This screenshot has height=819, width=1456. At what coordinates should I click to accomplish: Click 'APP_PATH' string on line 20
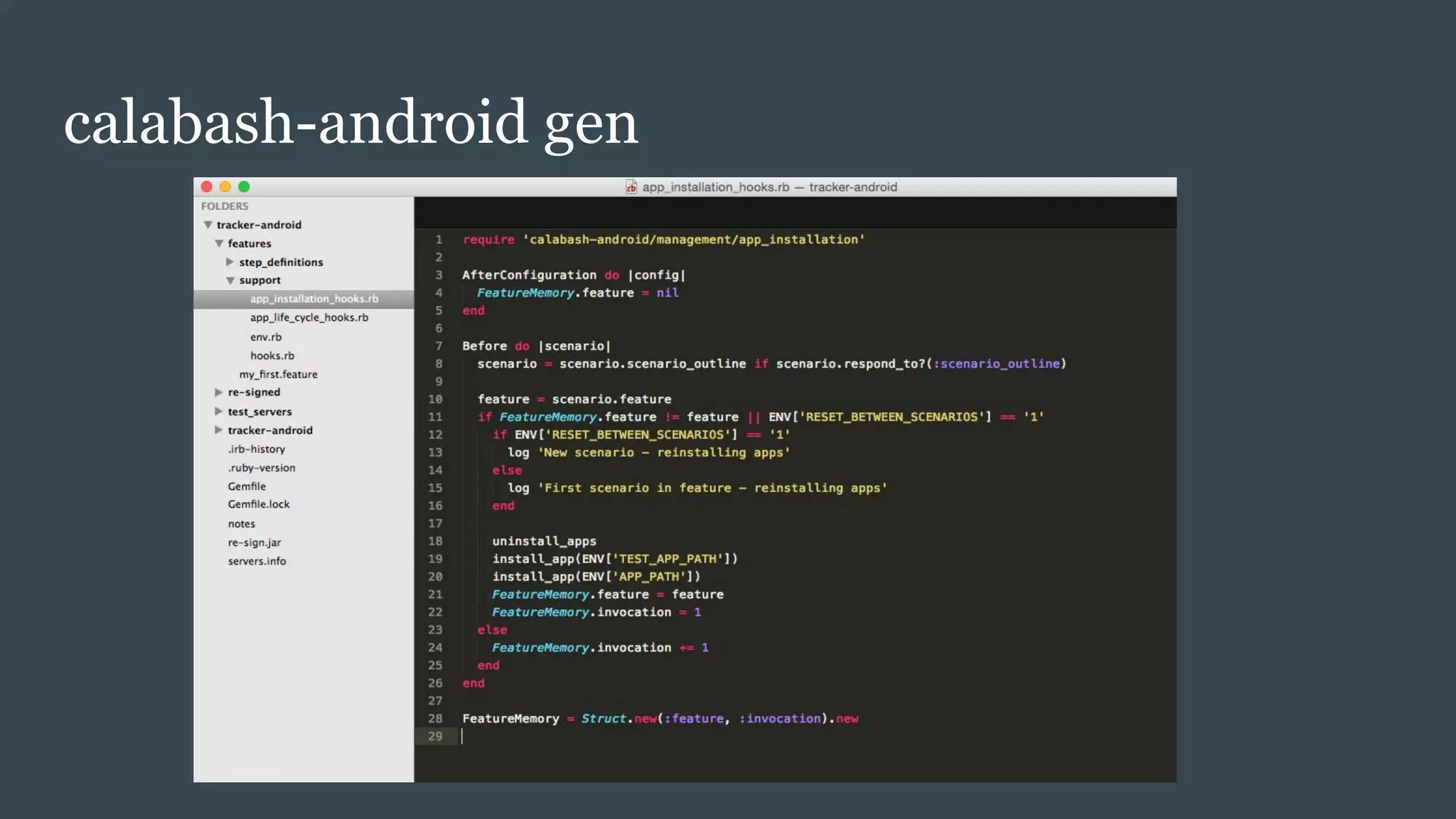(649, 577)
